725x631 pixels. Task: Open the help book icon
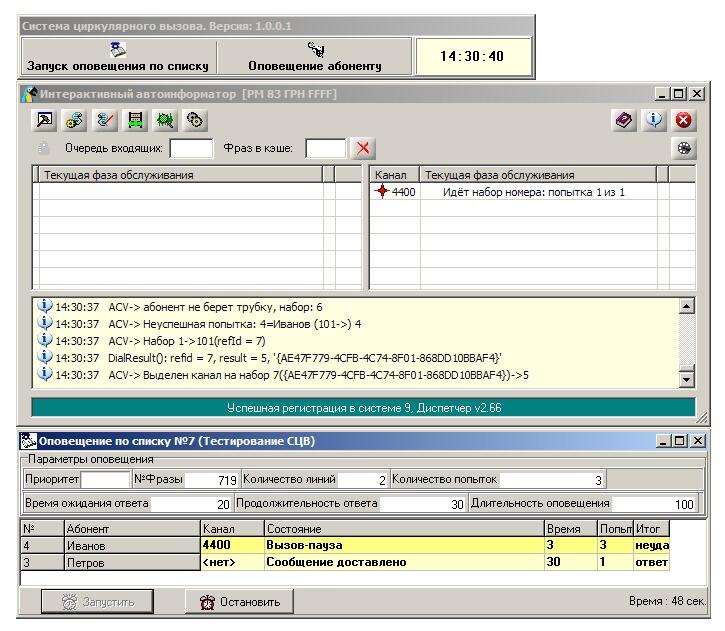point(624,120)
